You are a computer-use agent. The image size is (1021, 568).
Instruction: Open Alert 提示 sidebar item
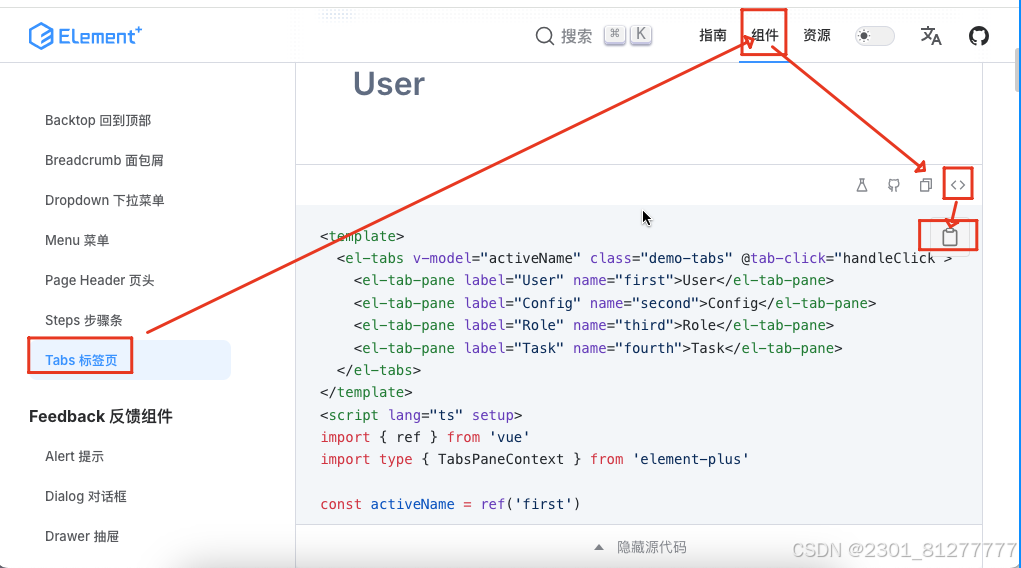(74, 457)
